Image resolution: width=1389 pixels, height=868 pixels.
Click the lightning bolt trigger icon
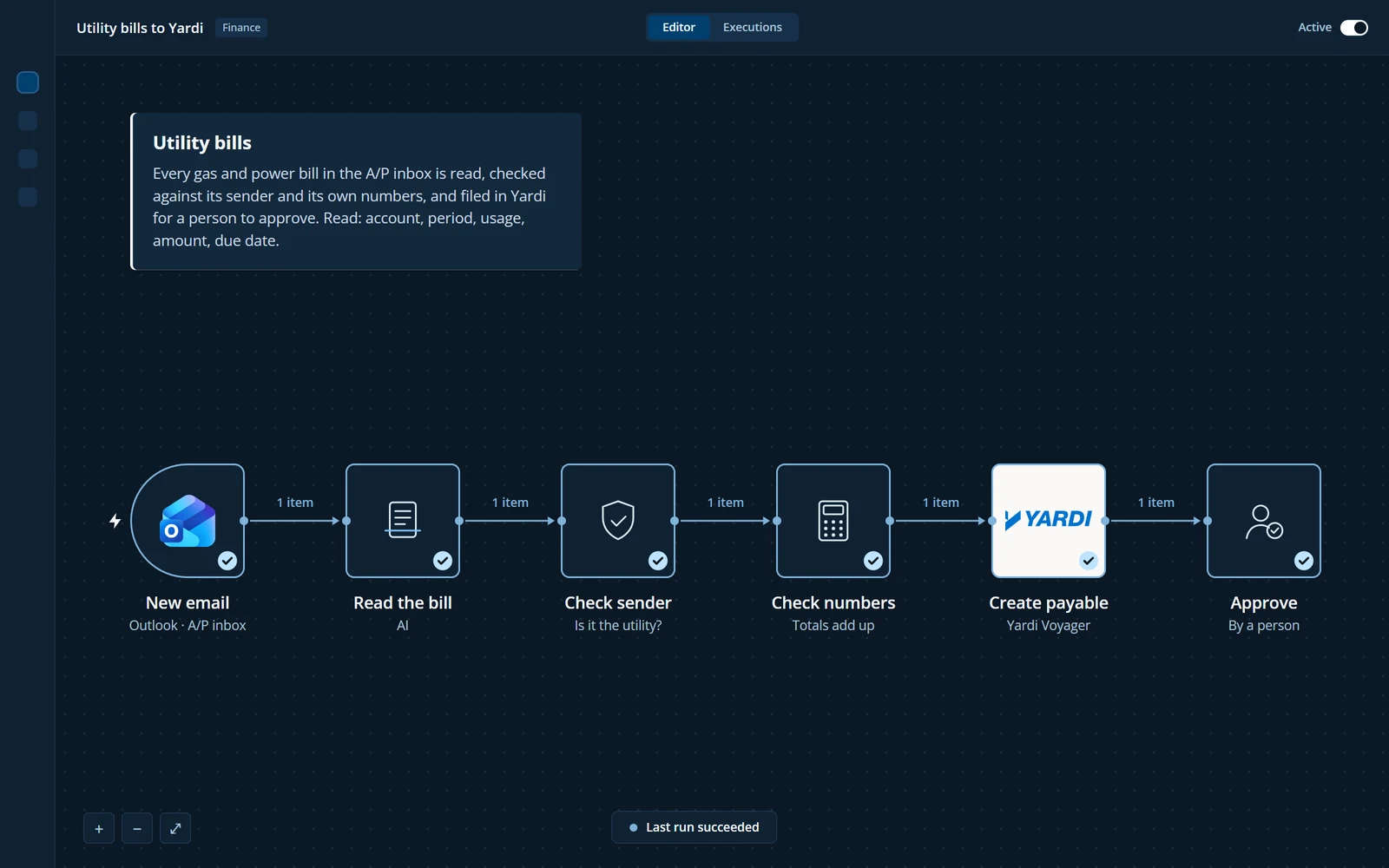pyautogui.click(x=115, y=521)
